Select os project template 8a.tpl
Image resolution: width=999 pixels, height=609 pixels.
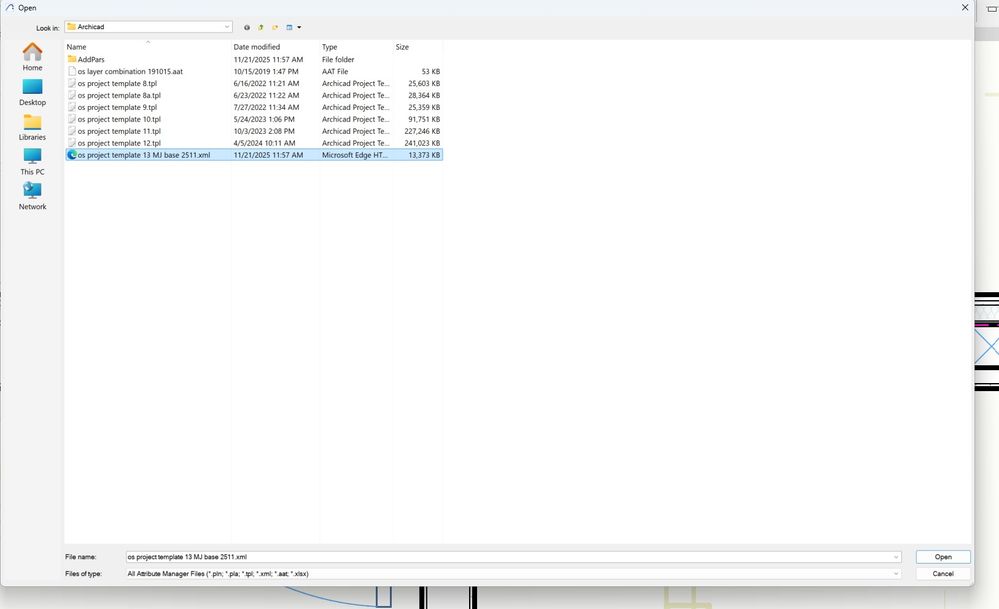pos(119,96)
